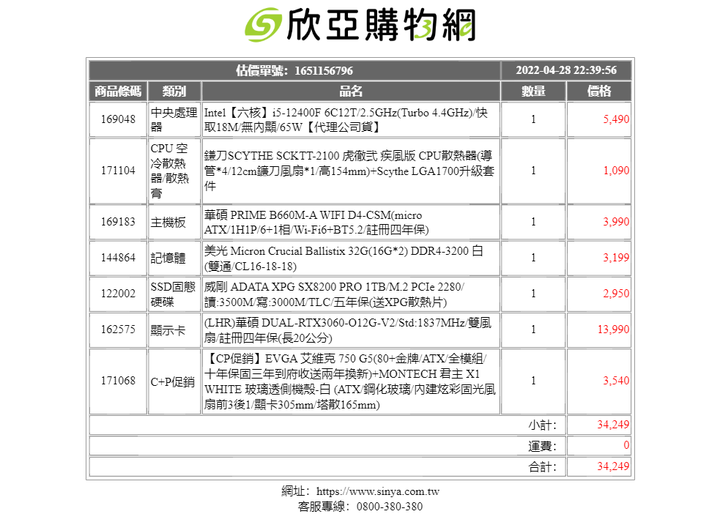Click the Micron Crucial Ballistix 32G product name
This screenshot has height=514, width=720.
[x=343, y=259]
